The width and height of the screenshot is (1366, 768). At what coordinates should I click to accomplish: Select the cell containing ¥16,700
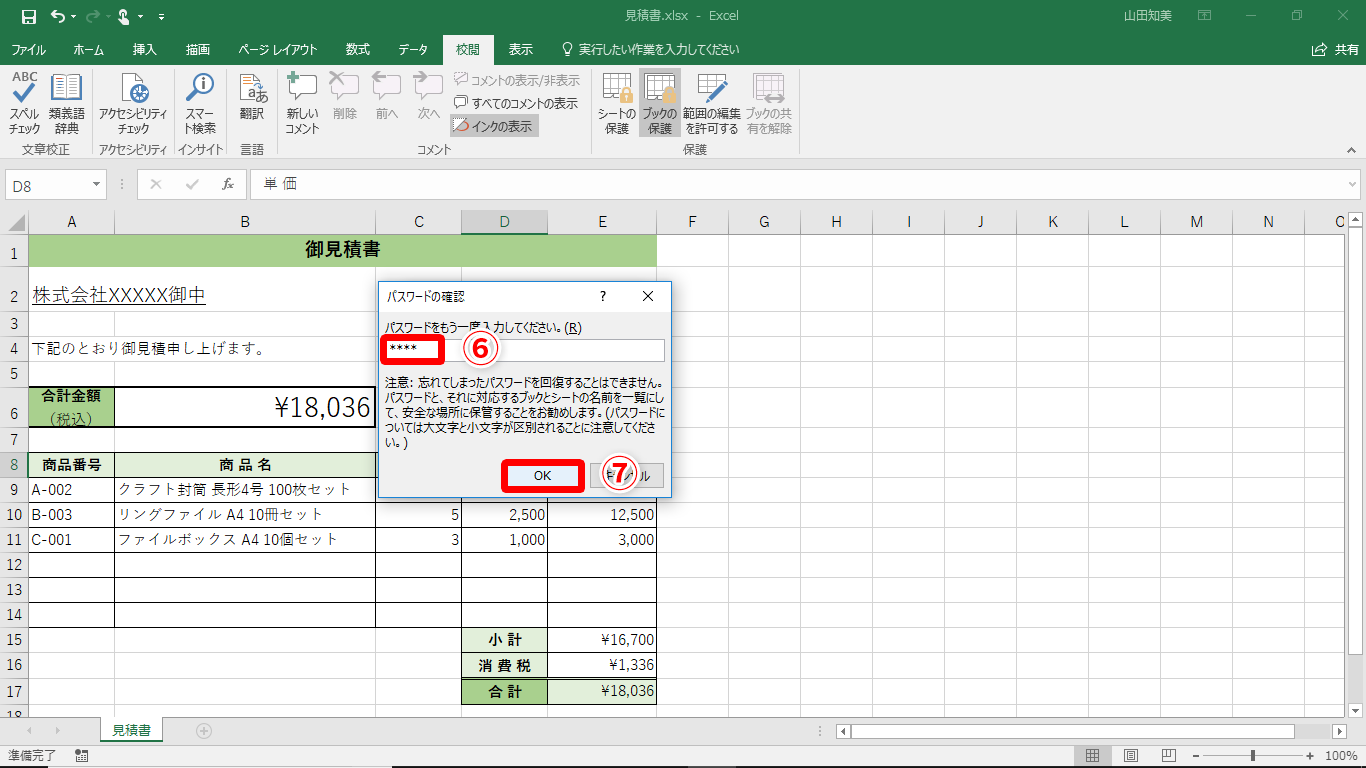pyautogui.click(x=602, y=640)
